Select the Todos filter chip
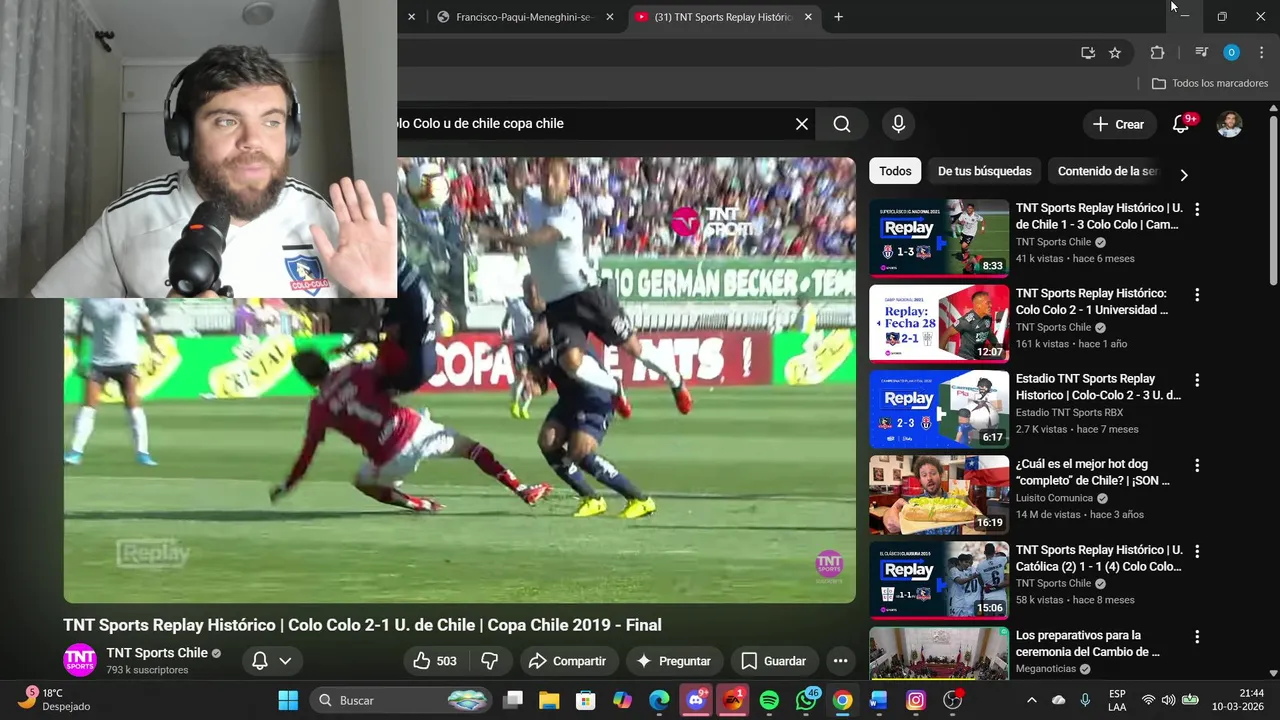This screenshot has height=720, width=1280. (895, 171)
